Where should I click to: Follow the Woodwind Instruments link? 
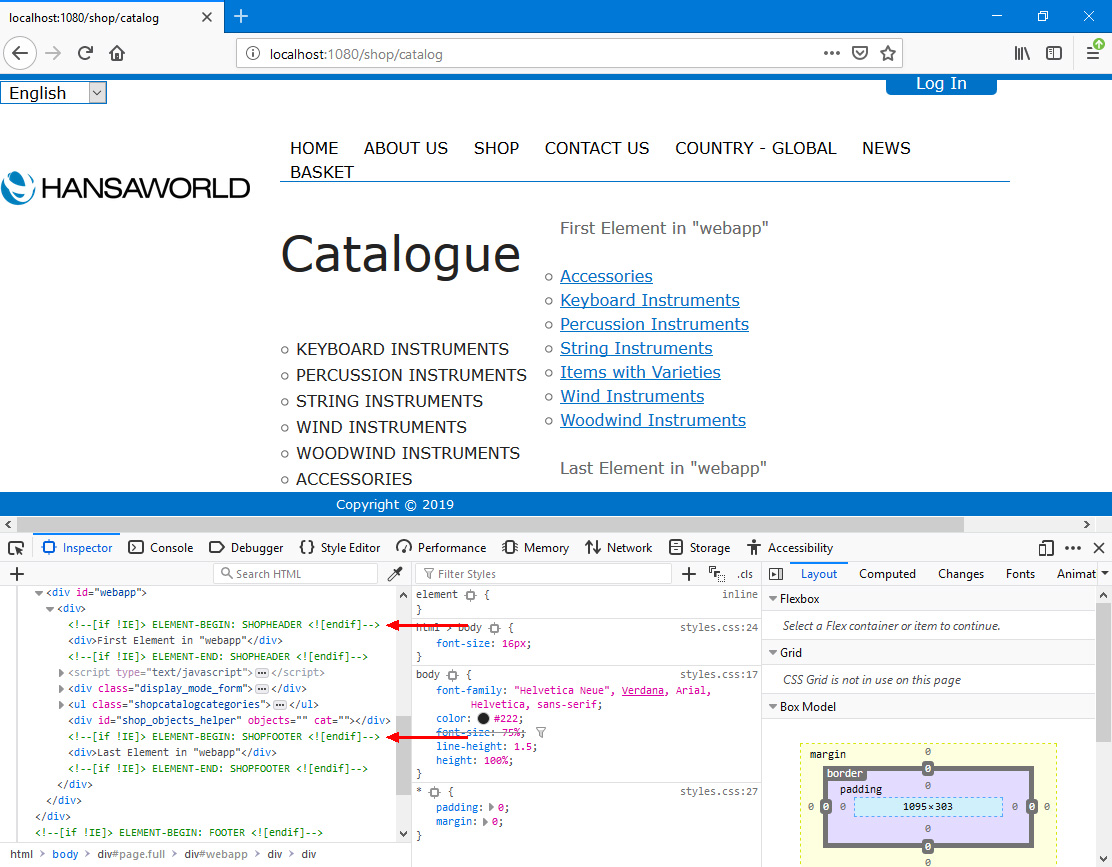click(653, 420)
